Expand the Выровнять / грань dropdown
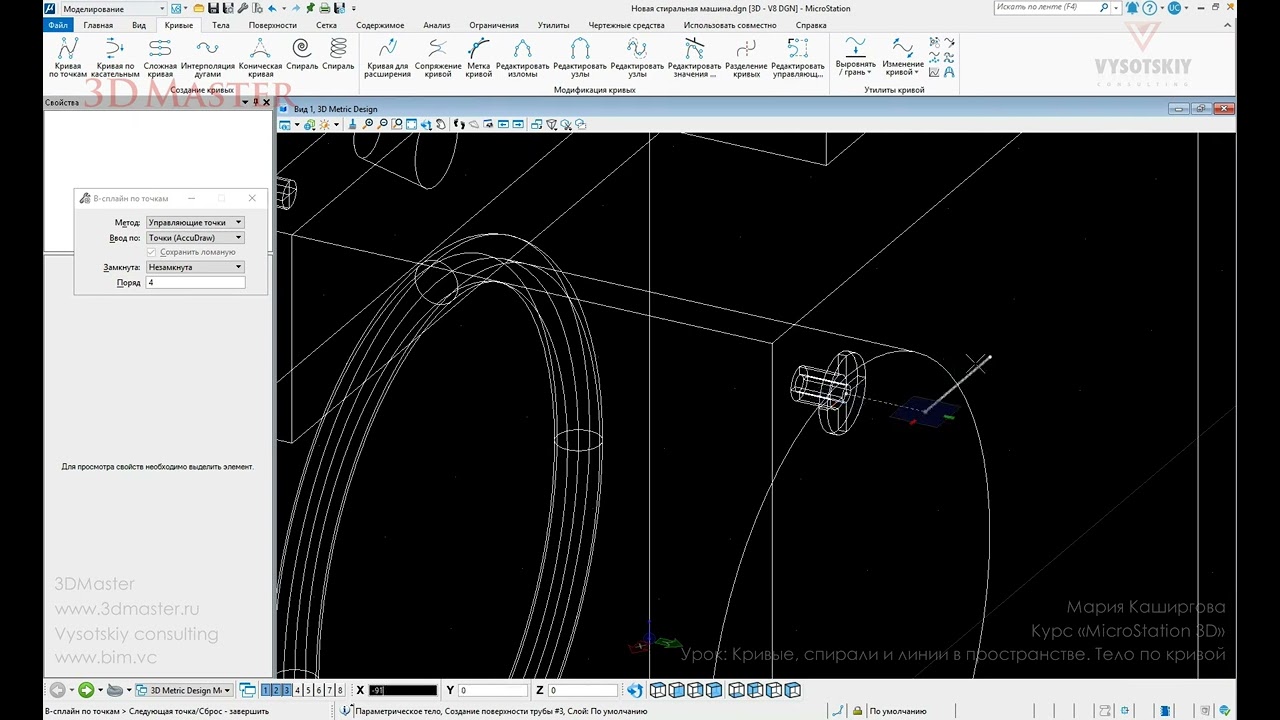 [x=855, y=57]
